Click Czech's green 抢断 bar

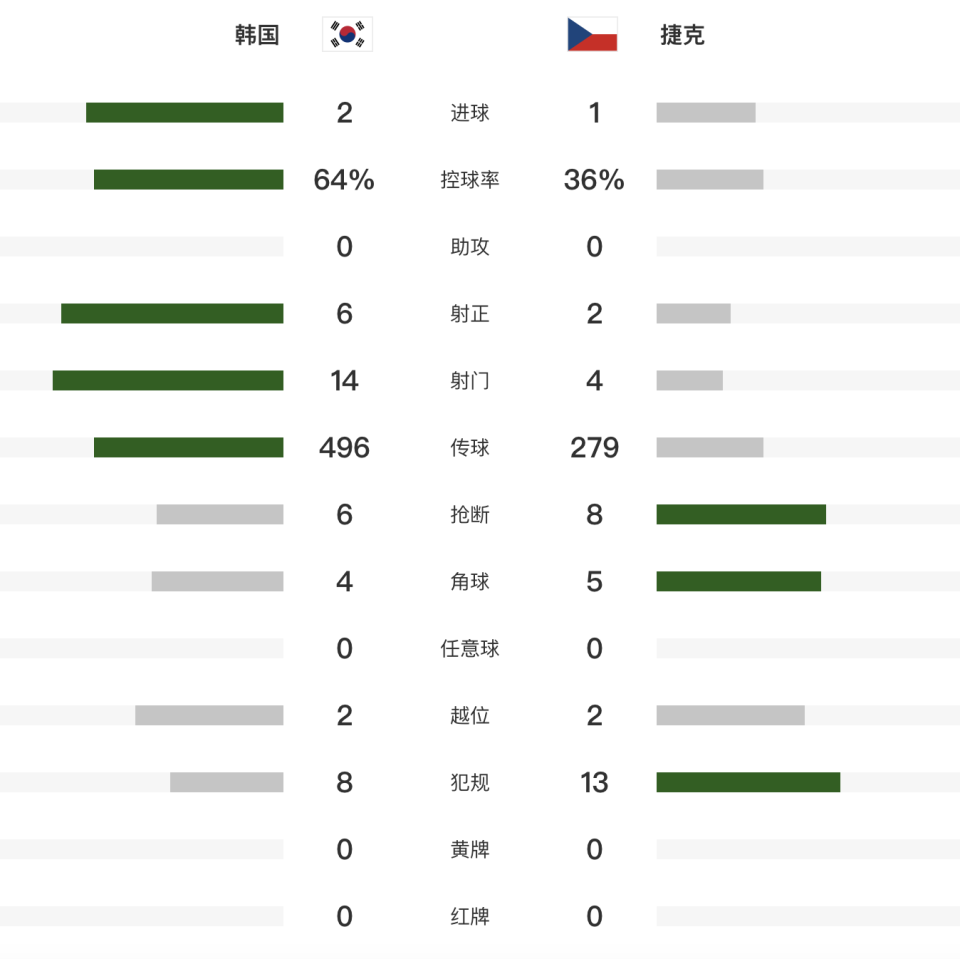pyautogui.click(x=741, y=514)
